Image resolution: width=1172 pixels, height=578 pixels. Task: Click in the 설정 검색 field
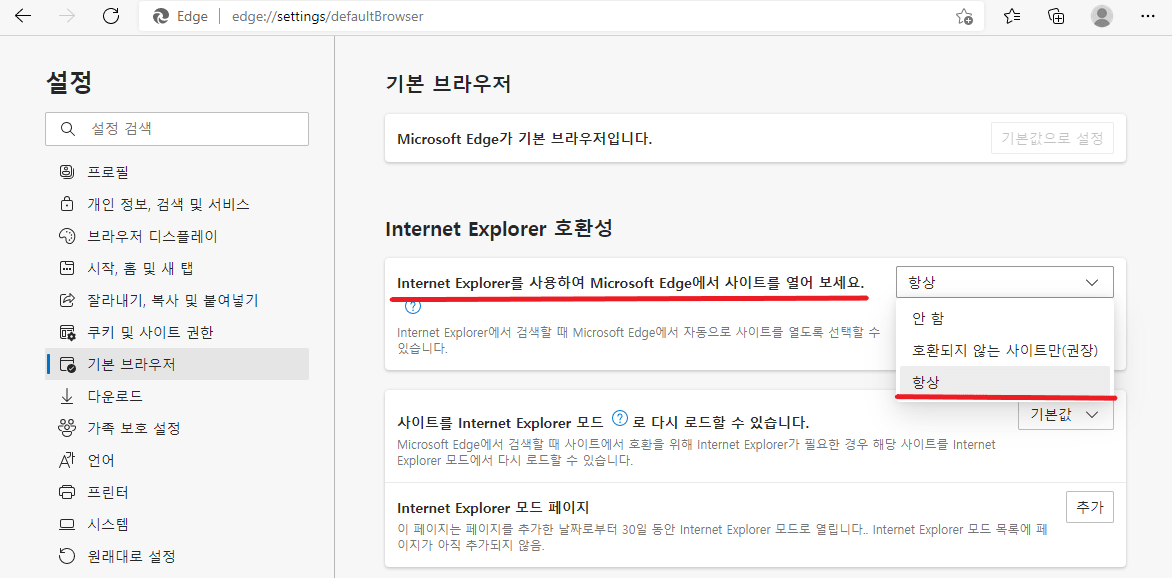(177, 129)
